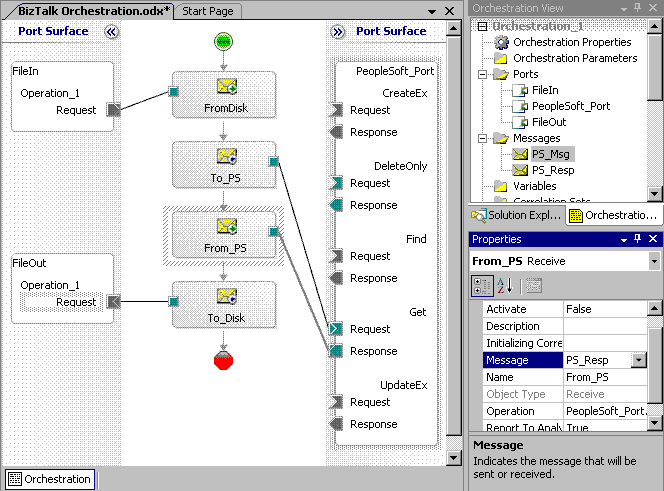Click Get Request connector arrow
The image size is (664, 491).
click(337, 328)
